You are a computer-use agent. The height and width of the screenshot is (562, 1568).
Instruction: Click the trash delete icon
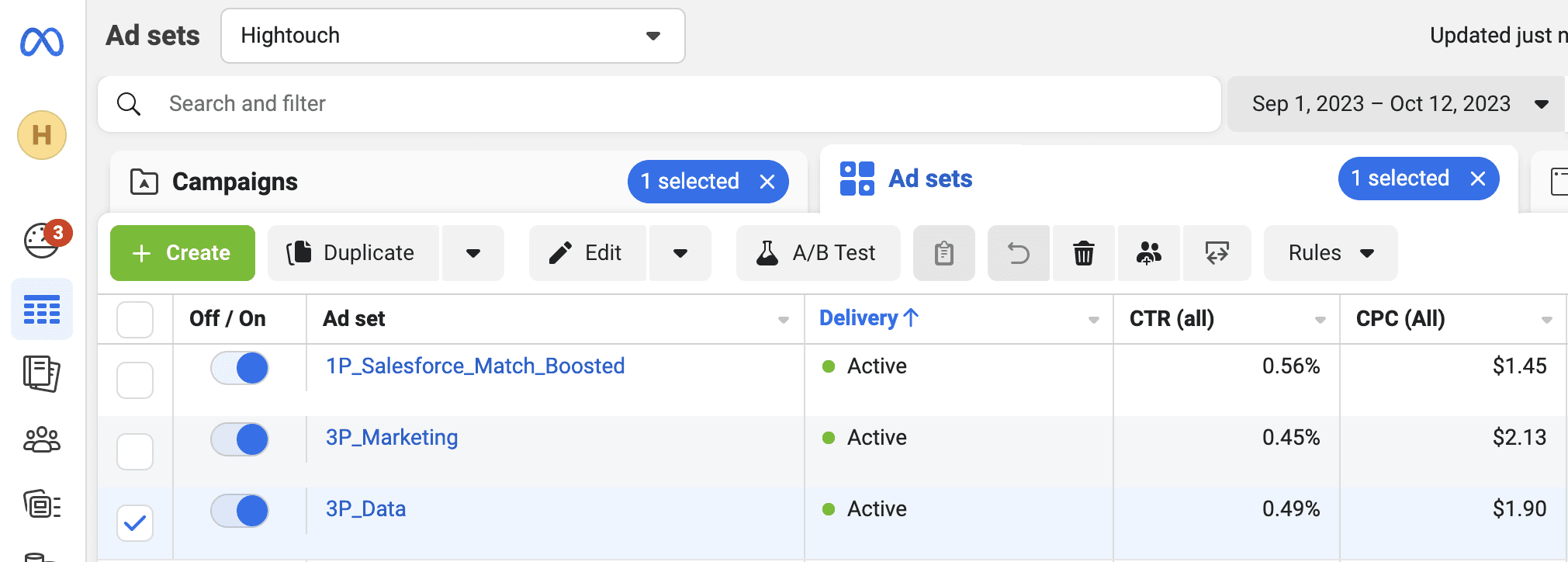[x=1083, y=253]
